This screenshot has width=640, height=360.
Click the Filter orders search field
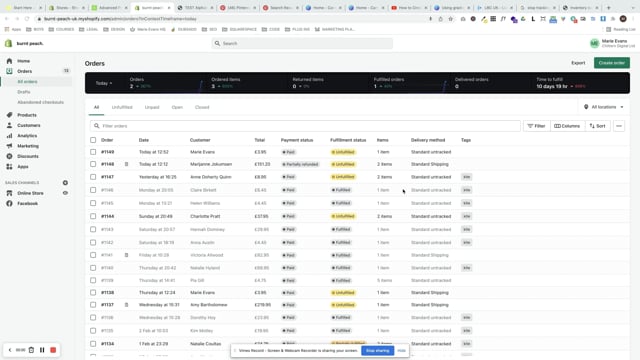pyautogui.click(x=305, y=126)
